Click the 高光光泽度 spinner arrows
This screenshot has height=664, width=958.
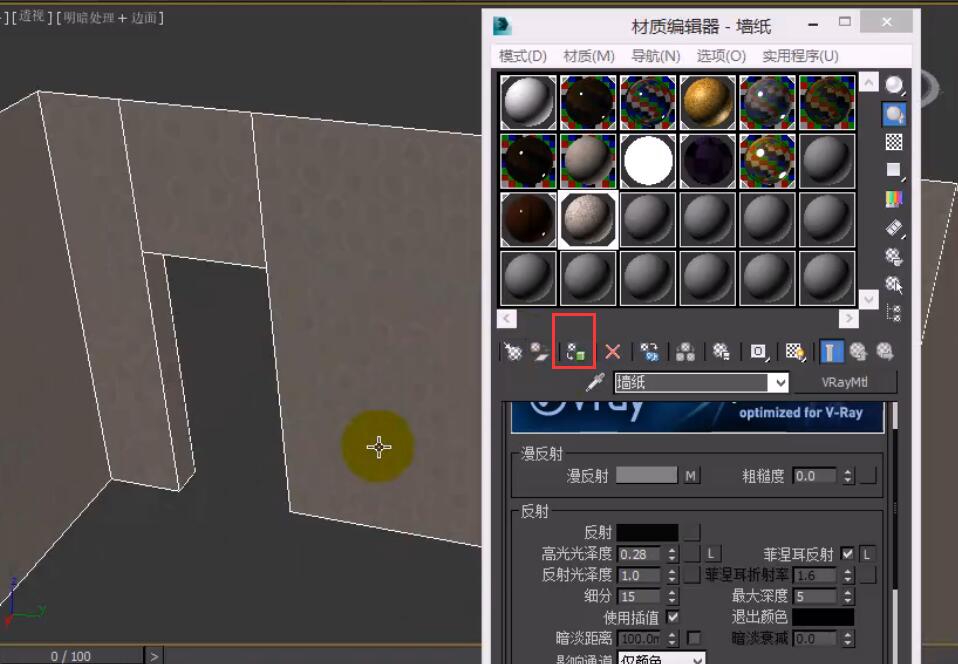[672, 554]
